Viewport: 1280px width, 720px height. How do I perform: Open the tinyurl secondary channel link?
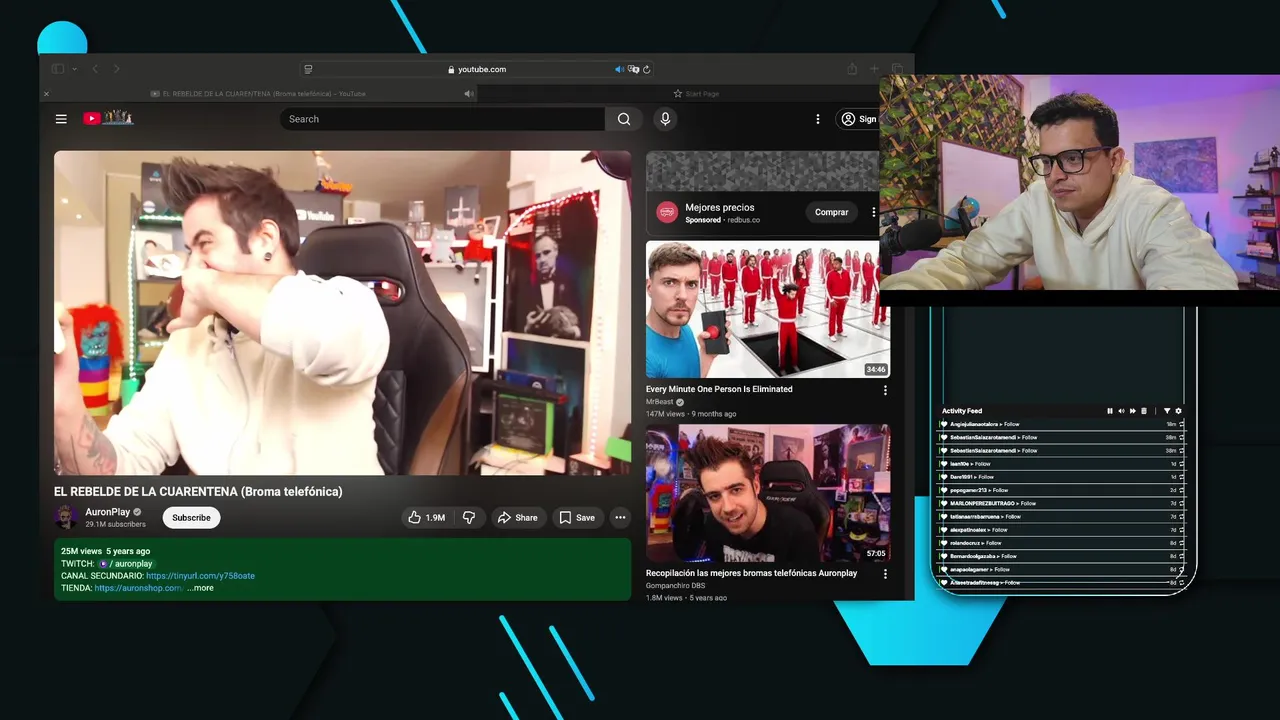(x=200, y=576)
